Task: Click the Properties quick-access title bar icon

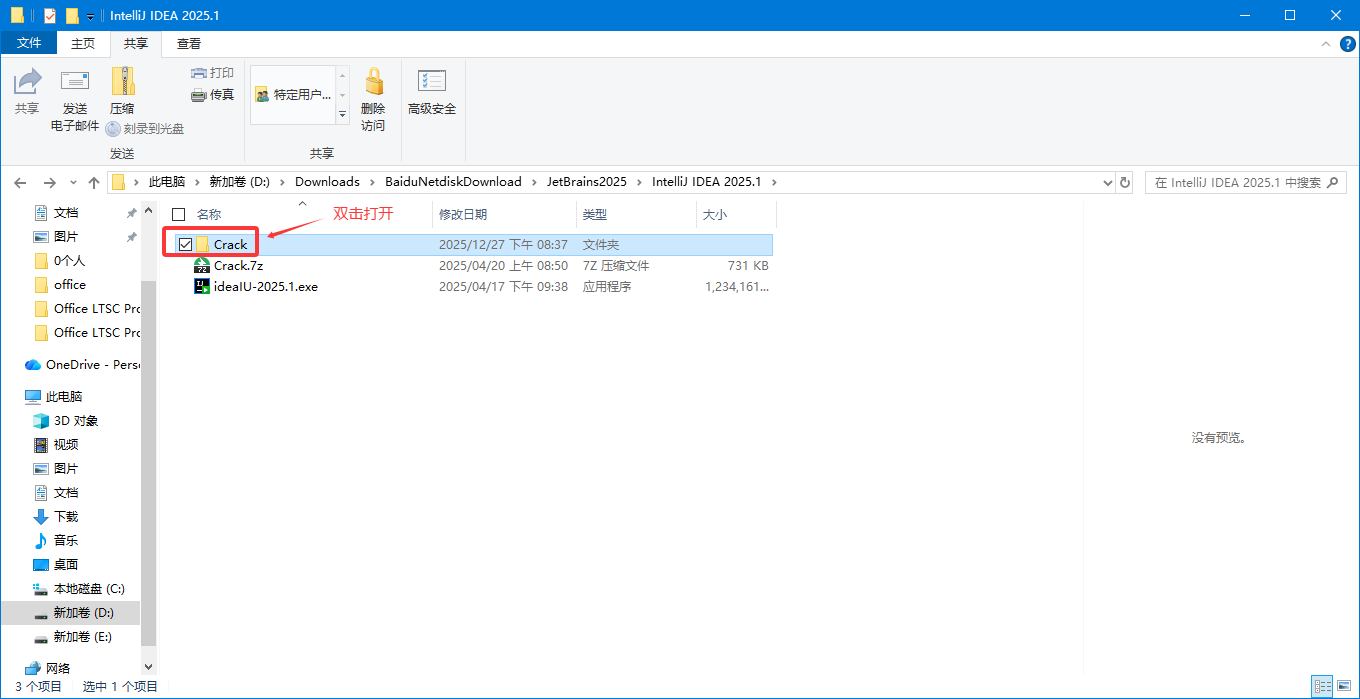Action: (48, 16)
